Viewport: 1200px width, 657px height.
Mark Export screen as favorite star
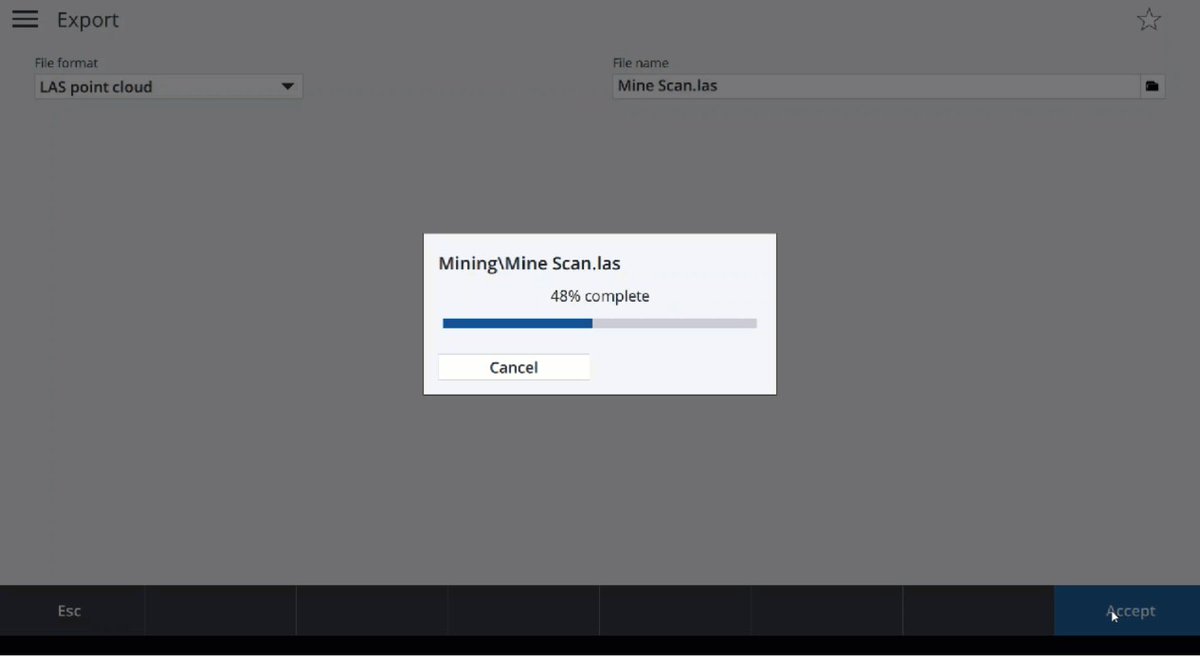[1149, 20]
